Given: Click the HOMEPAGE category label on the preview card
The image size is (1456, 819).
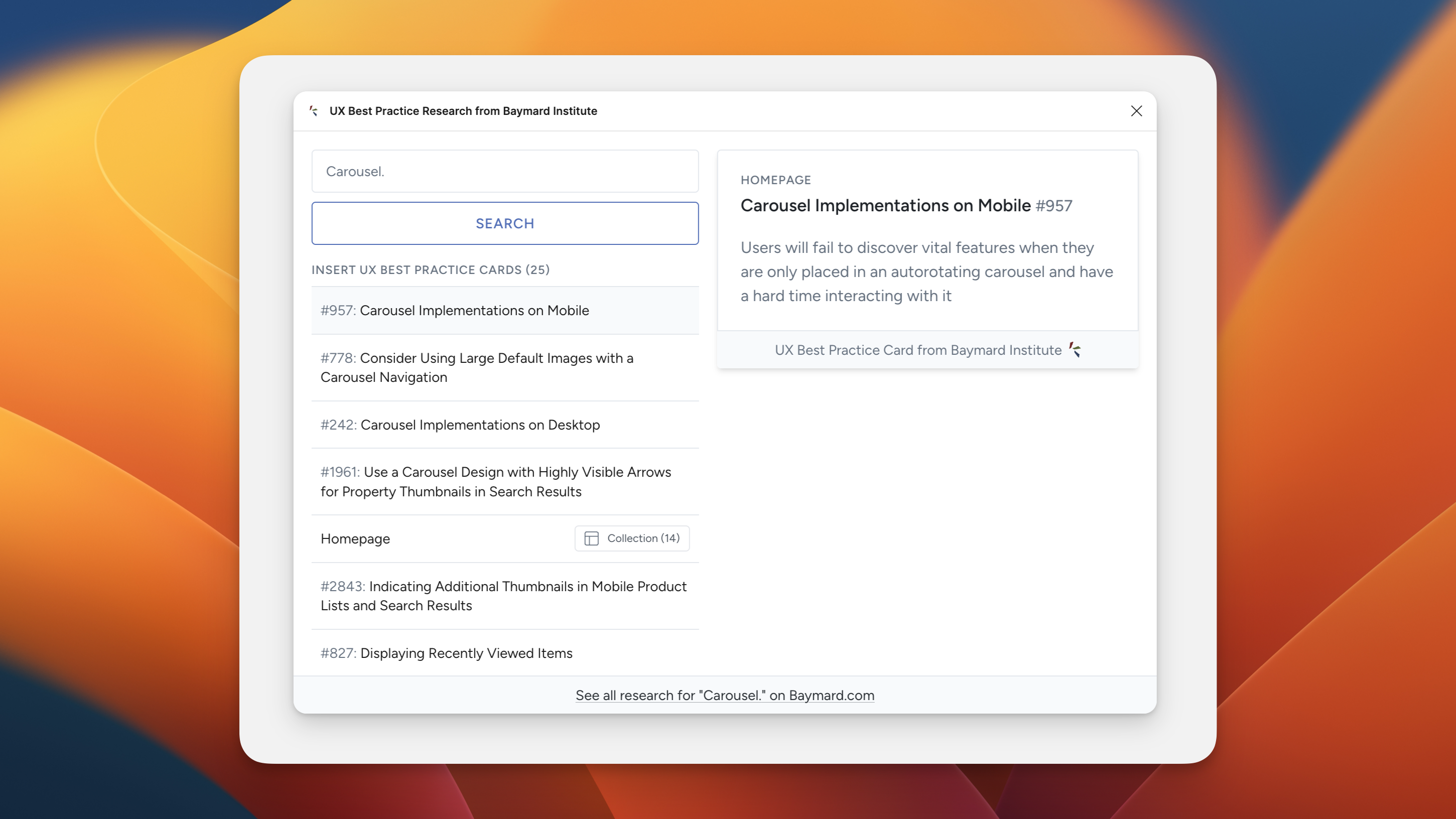Looking at the screenshot, I should tap(775, 180).
